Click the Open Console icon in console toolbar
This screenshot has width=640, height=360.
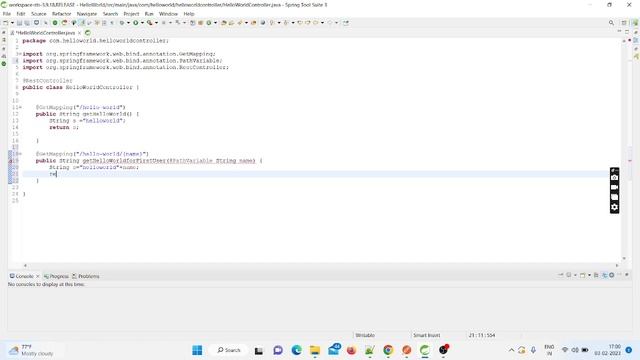pyautogui.click(x=582, y=275)
